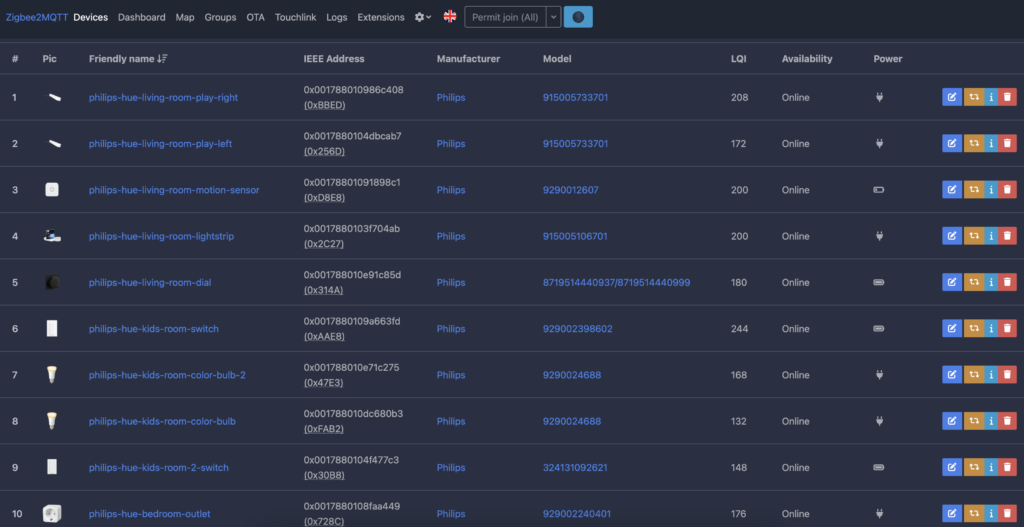Screen dimensions: 1024x527
Task: Open the Dashboard page
Action: click(x=141, y=17)
